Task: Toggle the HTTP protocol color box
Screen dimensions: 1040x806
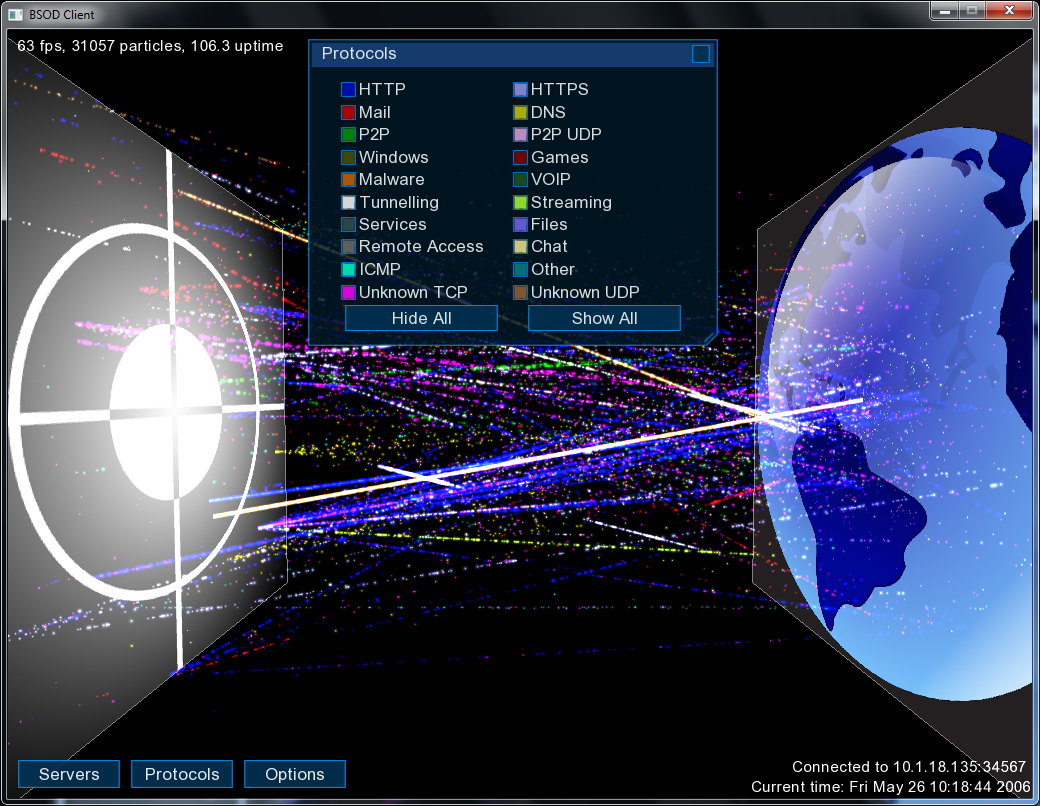Action: [x=348, y=90]
